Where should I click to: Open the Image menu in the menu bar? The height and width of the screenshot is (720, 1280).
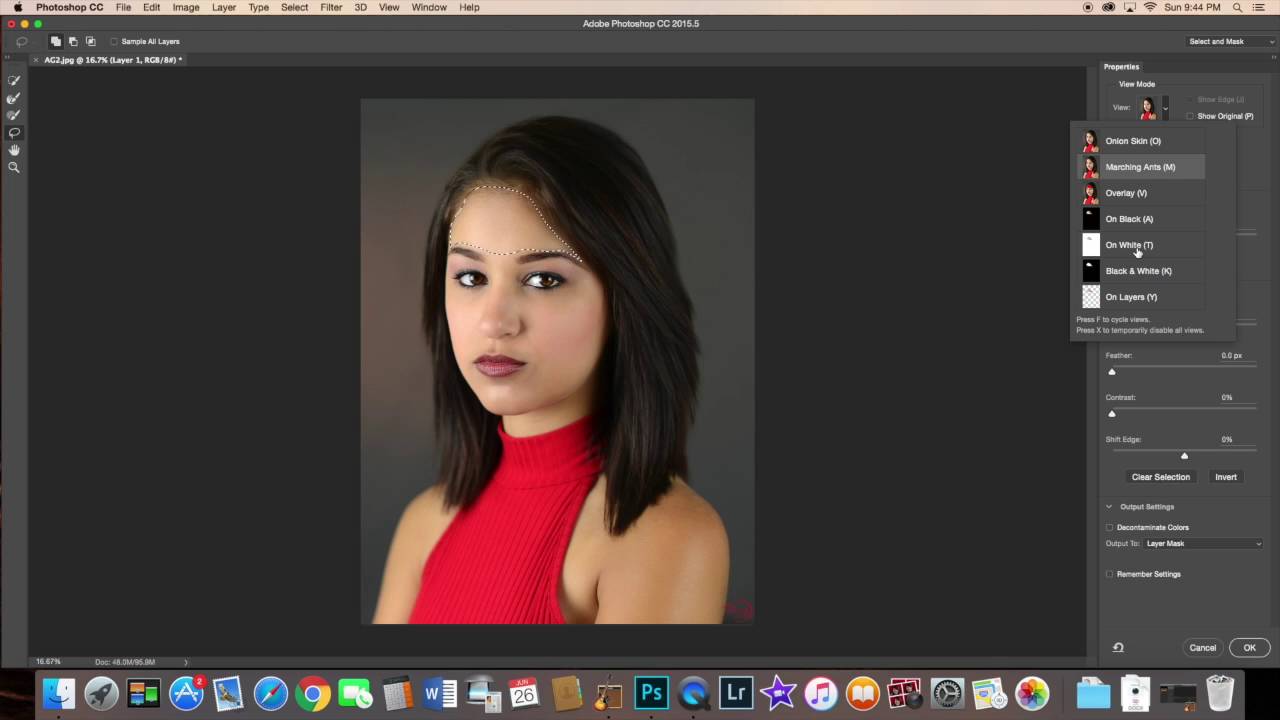click(x=186, y=7)
